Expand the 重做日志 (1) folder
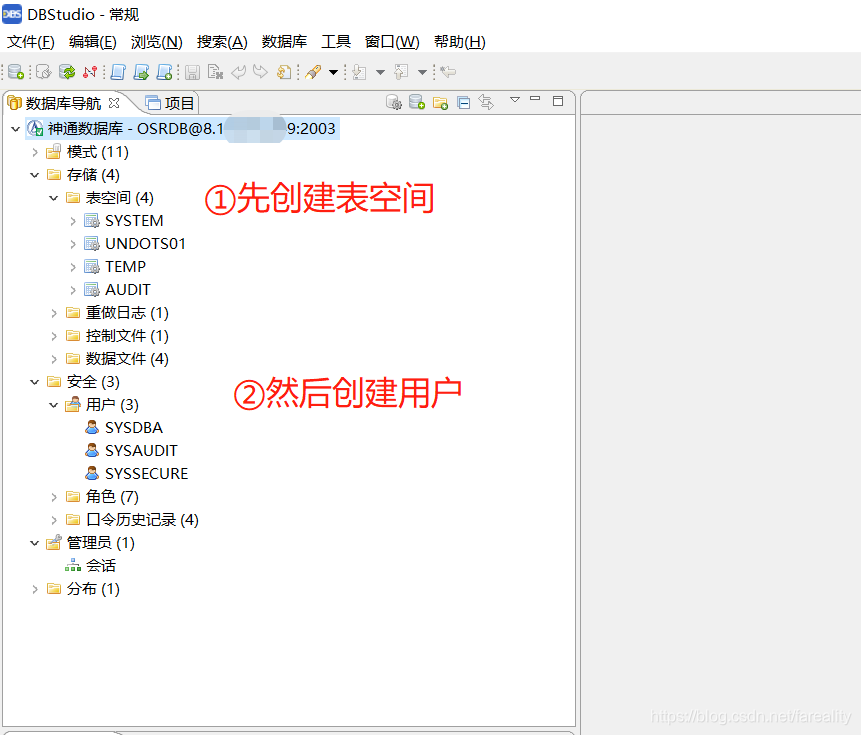This screenshot has width=861, height=735. [x=54, y=313]
